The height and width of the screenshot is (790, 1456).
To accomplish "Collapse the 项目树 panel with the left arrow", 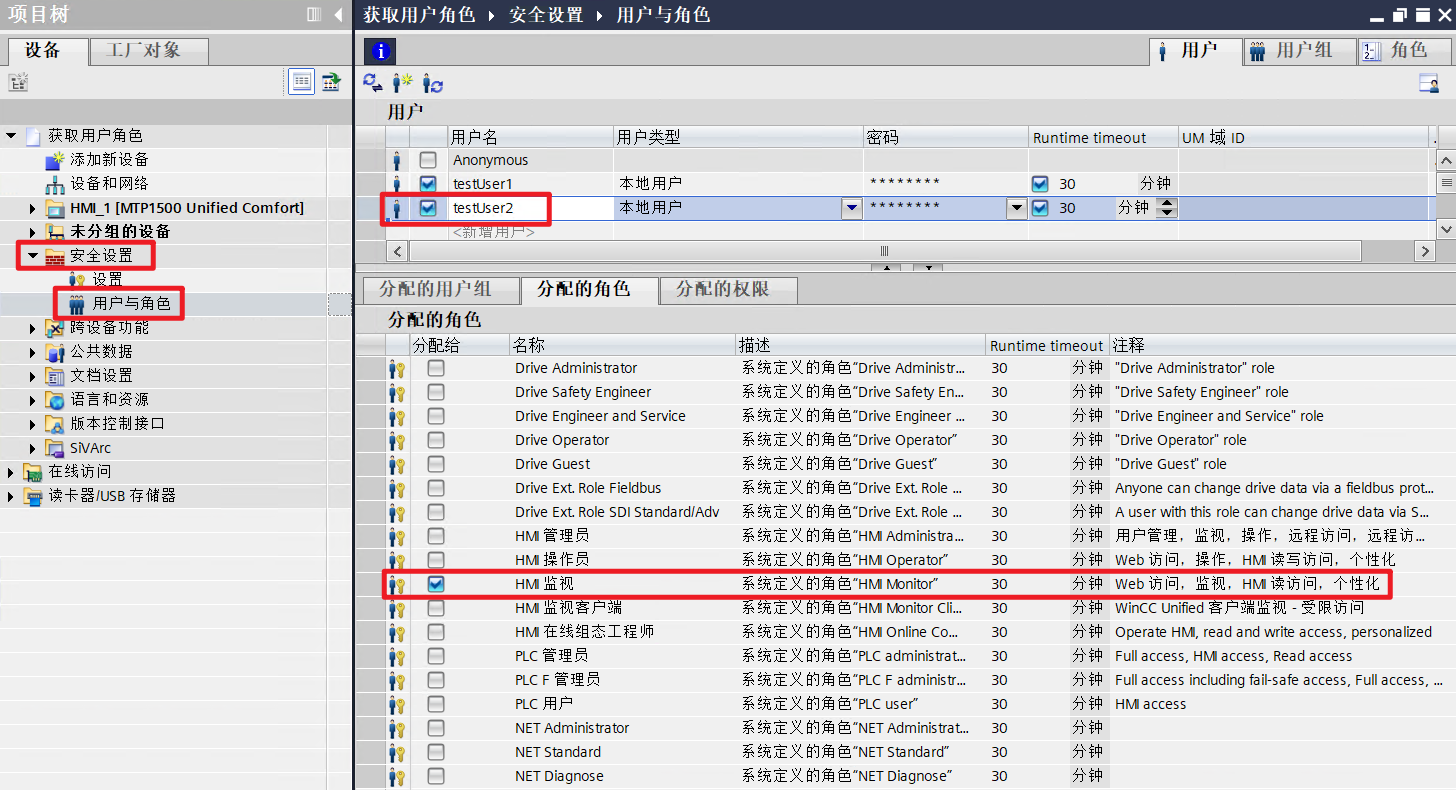I will pyautogui.click(x=338, y=14).
